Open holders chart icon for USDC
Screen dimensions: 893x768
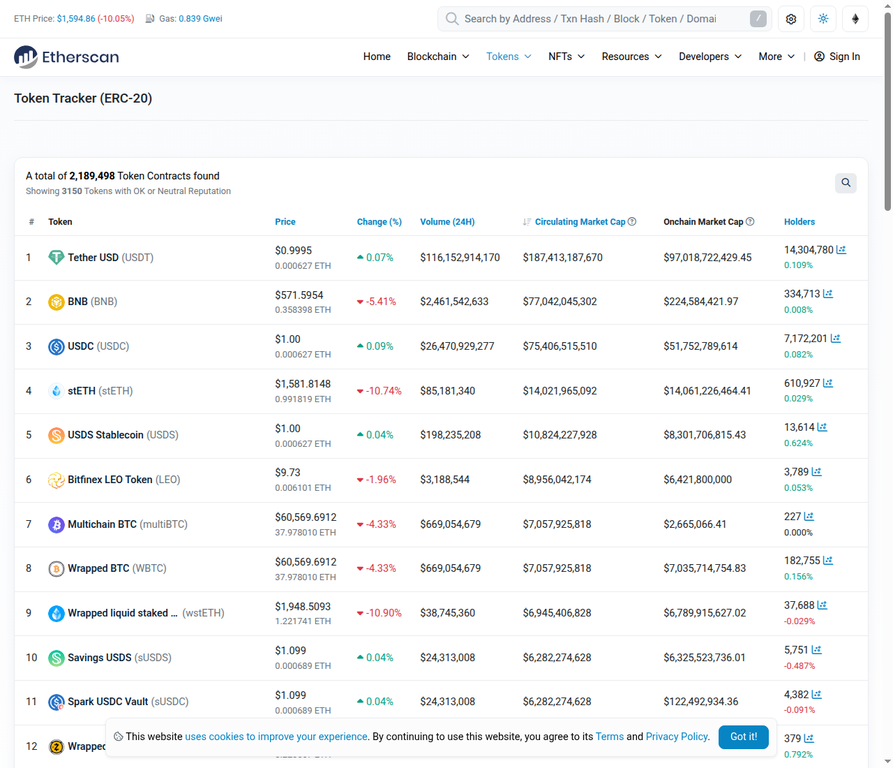pos(835,338)
